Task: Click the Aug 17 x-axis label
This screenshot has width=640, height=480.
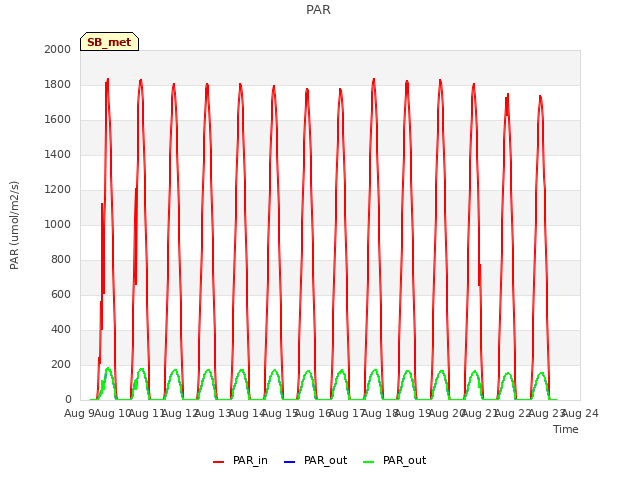Action: coord(347,413)
